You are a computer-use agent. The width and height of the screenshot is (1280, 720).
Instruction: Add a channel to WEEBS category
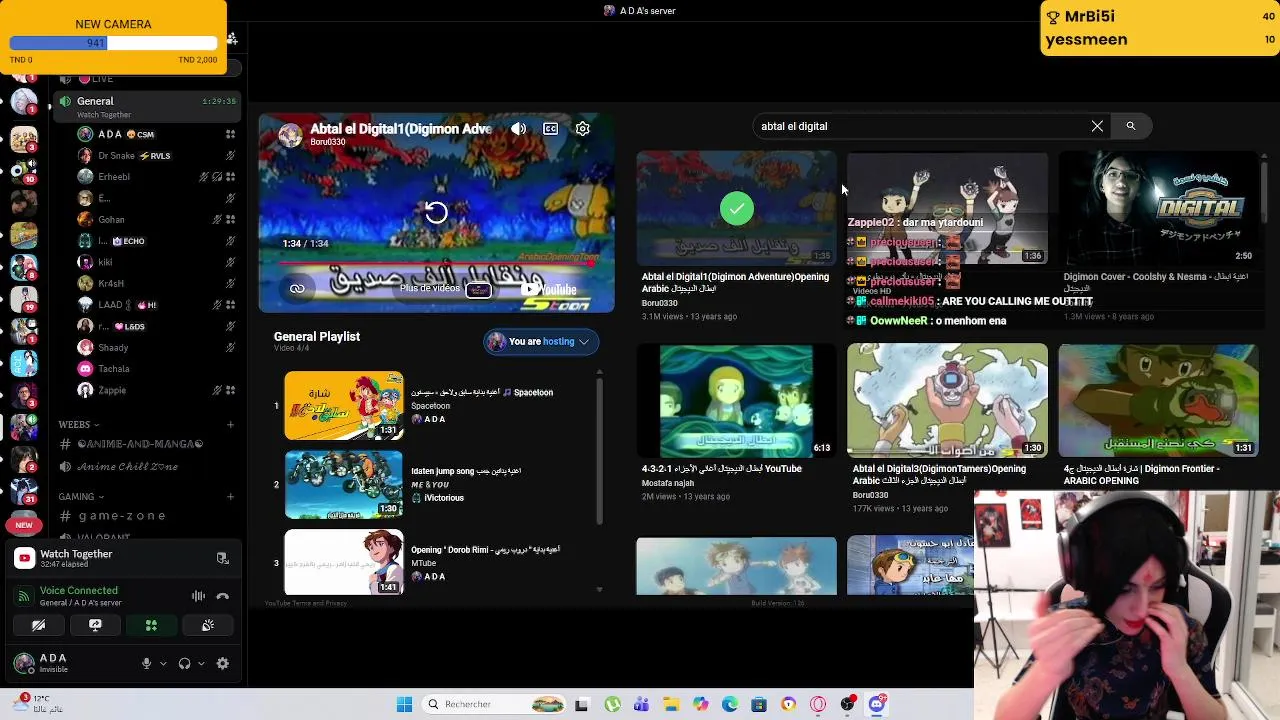230,425
